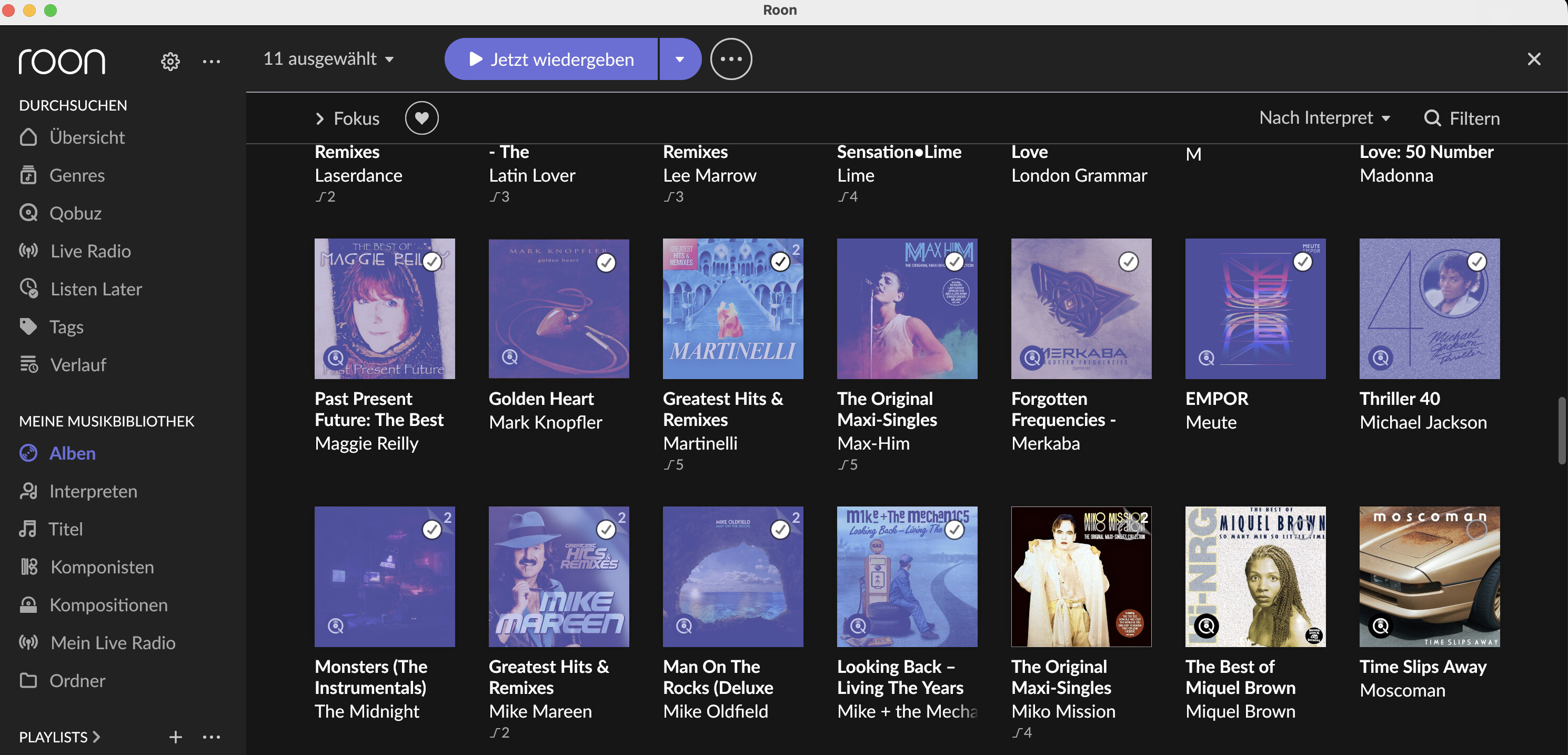Uncheck the EMPOR album selection
This screenshot has width=1568, height=755.
[x=1302, y=262]
